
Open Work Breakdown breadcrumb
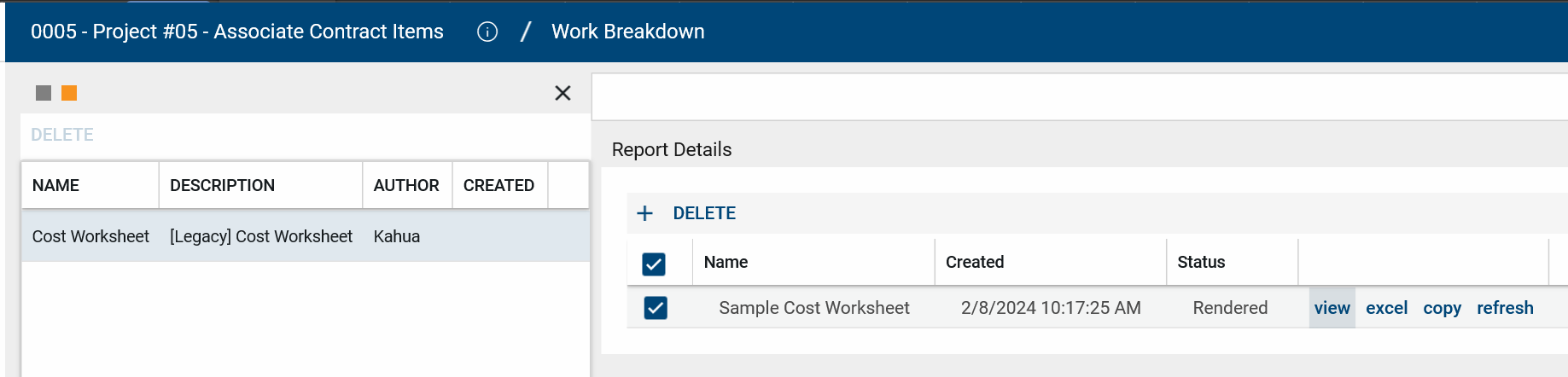(627, 32)
